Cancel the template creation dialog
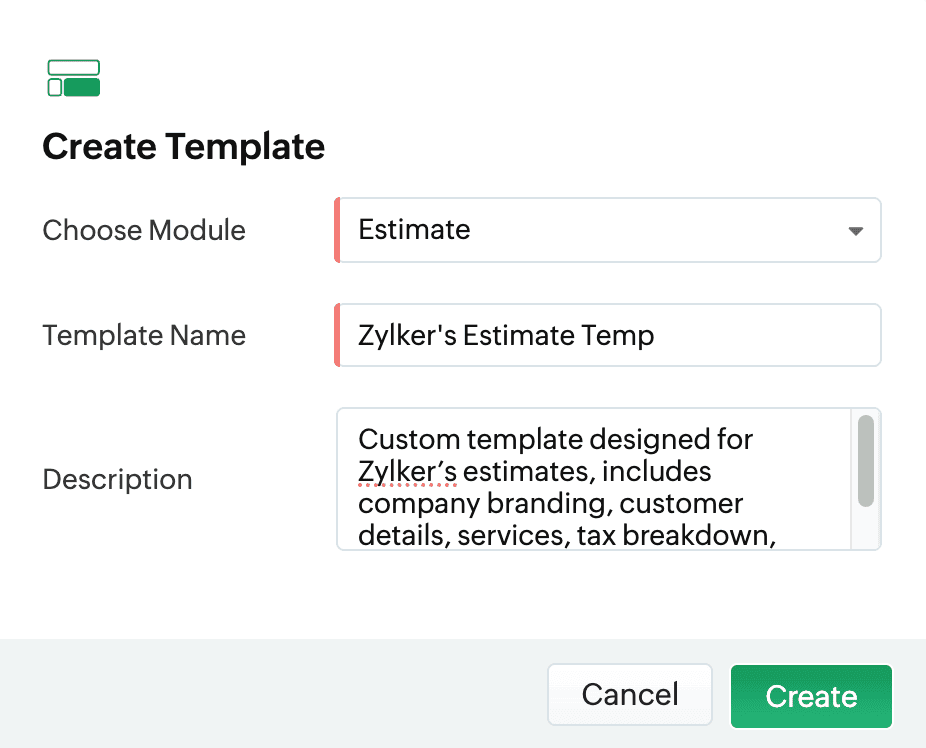This screenshot has height=748, width=926. 630,695
